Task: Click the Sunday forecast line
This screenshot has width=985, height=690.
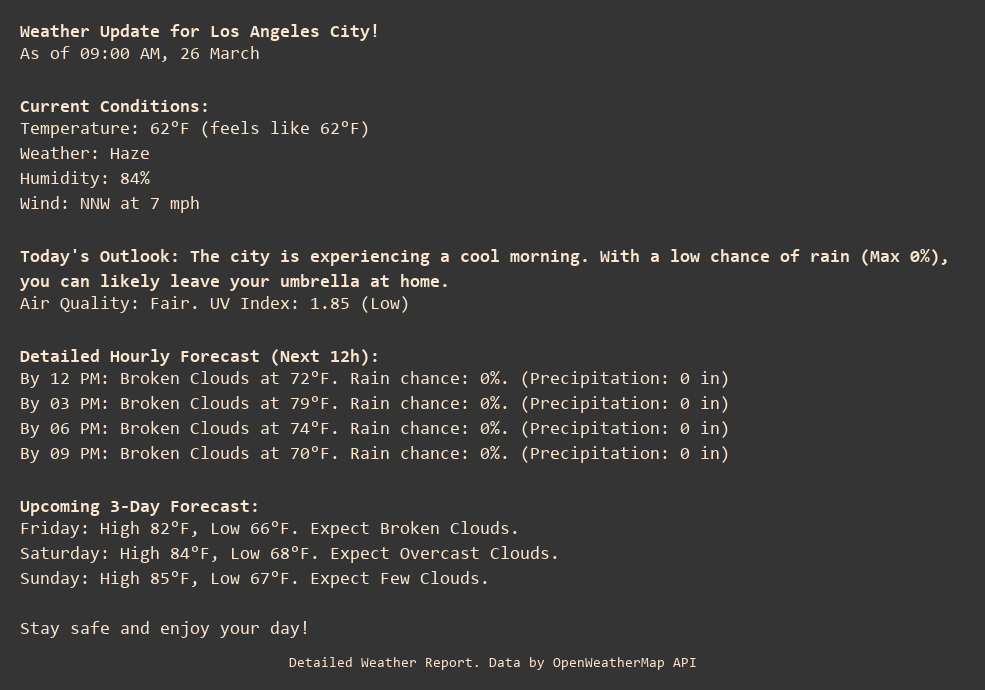Action: 254,578
